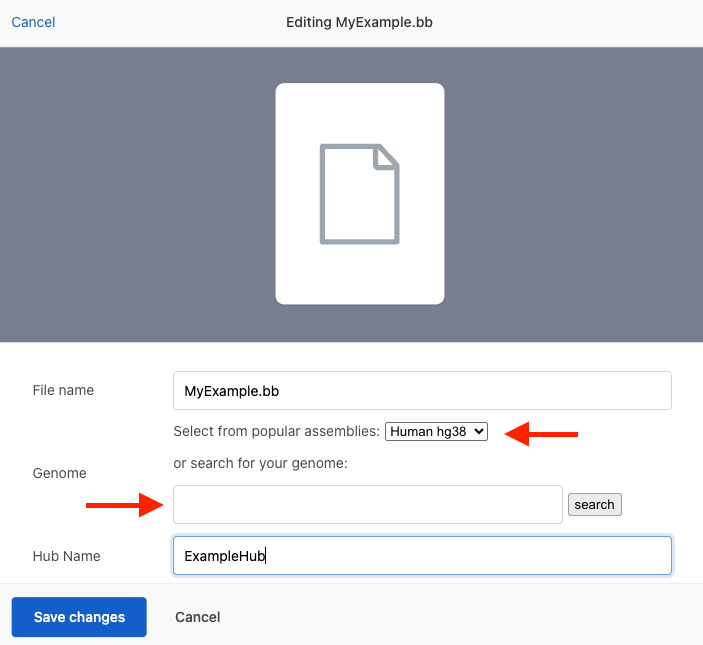Click the genome search text field
Image resolution: width=703 pixels, height=645 pixels.
click(x=368, y=504)
